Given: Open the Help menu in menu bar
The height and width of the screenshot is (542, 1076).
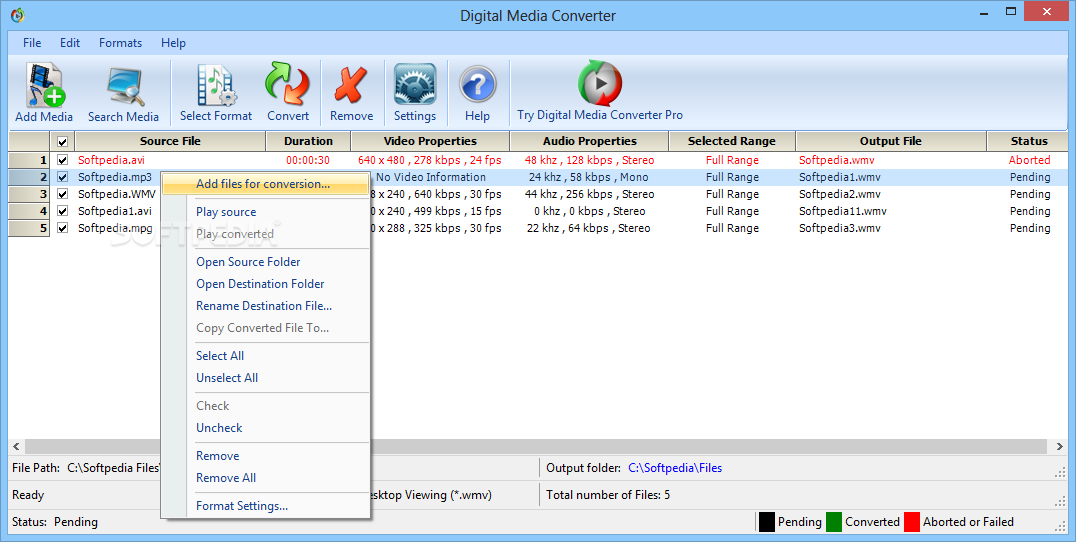Looking at the screenshot, I should pyautogui.click(x=173, y=43).
